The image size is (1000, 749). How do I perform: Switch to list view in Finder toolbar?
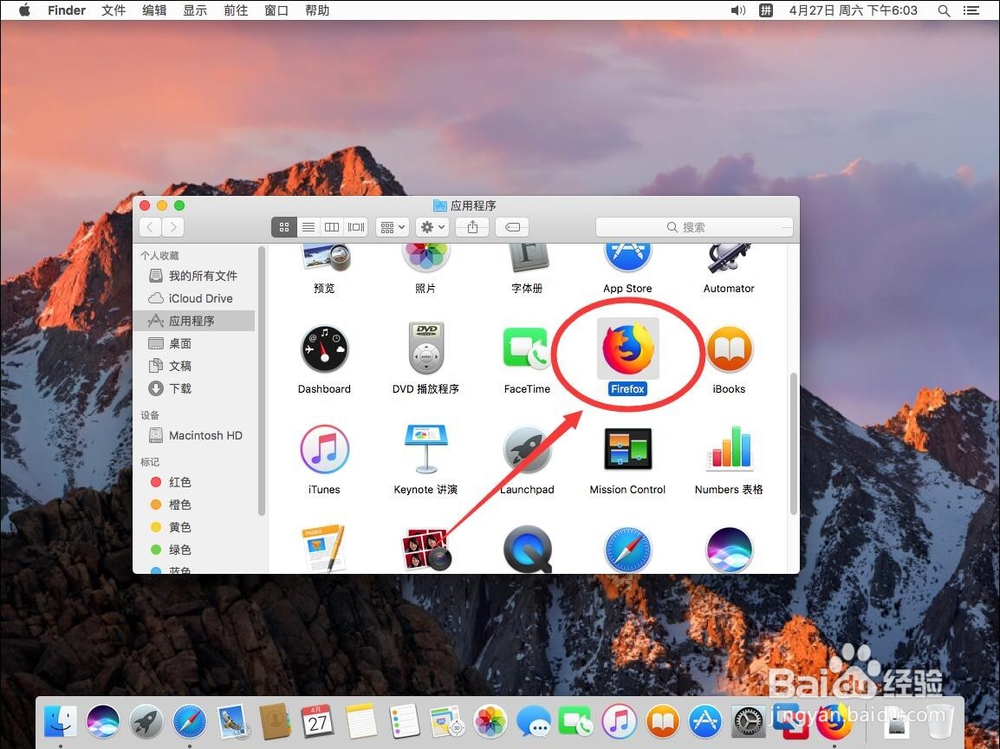point(308,227)
